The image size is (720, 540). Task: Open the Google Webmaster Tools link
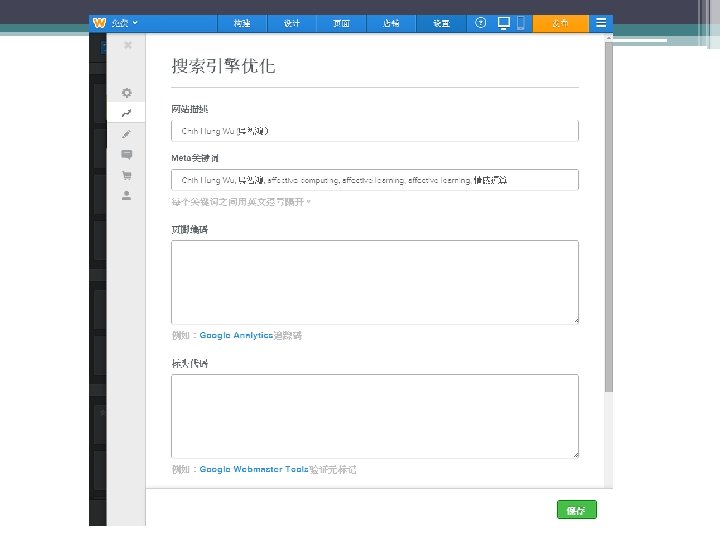coord(254,469)
